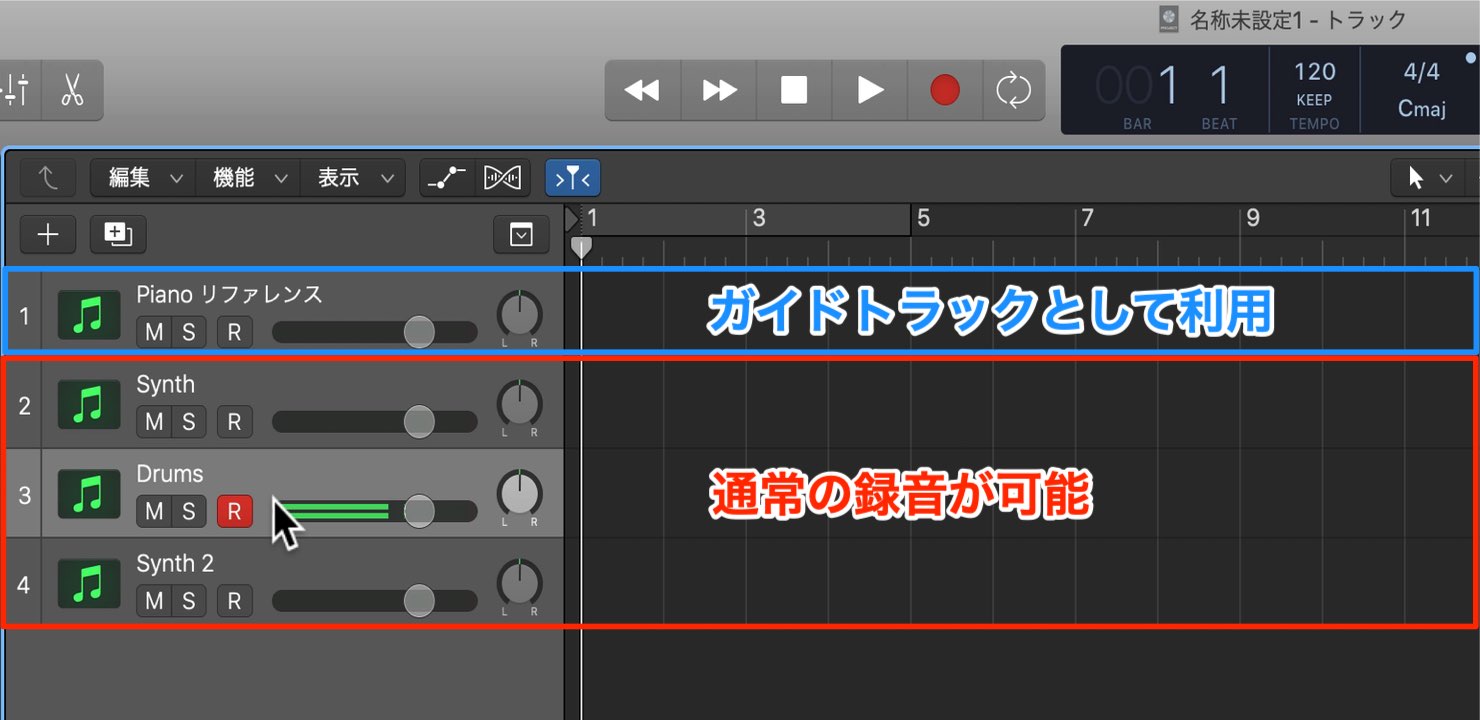The height and width of the screenshot is (720, 1480).
Task: Select the Synth track name
Action: pyautogui.click(x=166, y=385)
